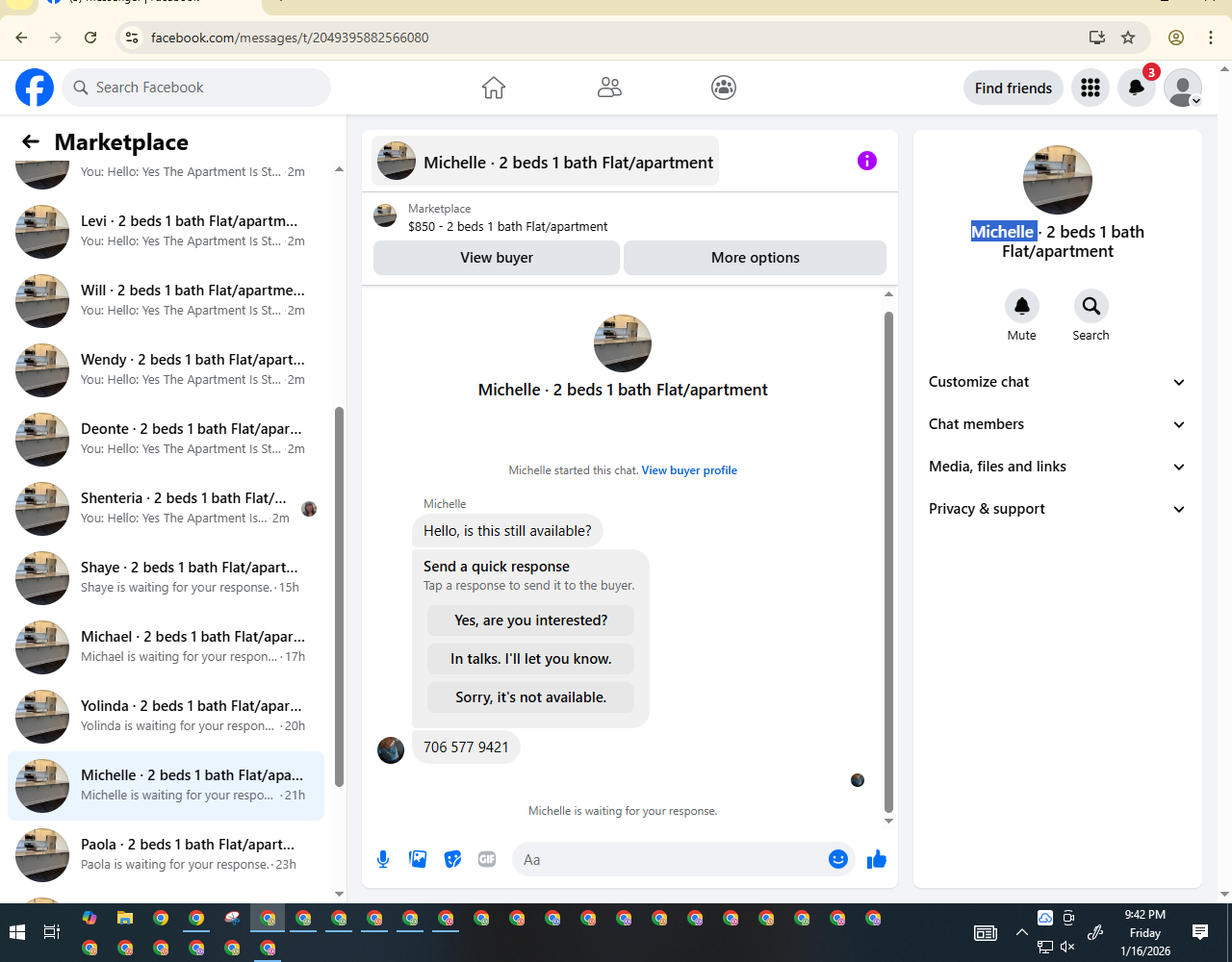The height and width of the screenshot is (962, 1232).
Task: Open the Groups icon in top navigation
Action: tap(724, 88)
